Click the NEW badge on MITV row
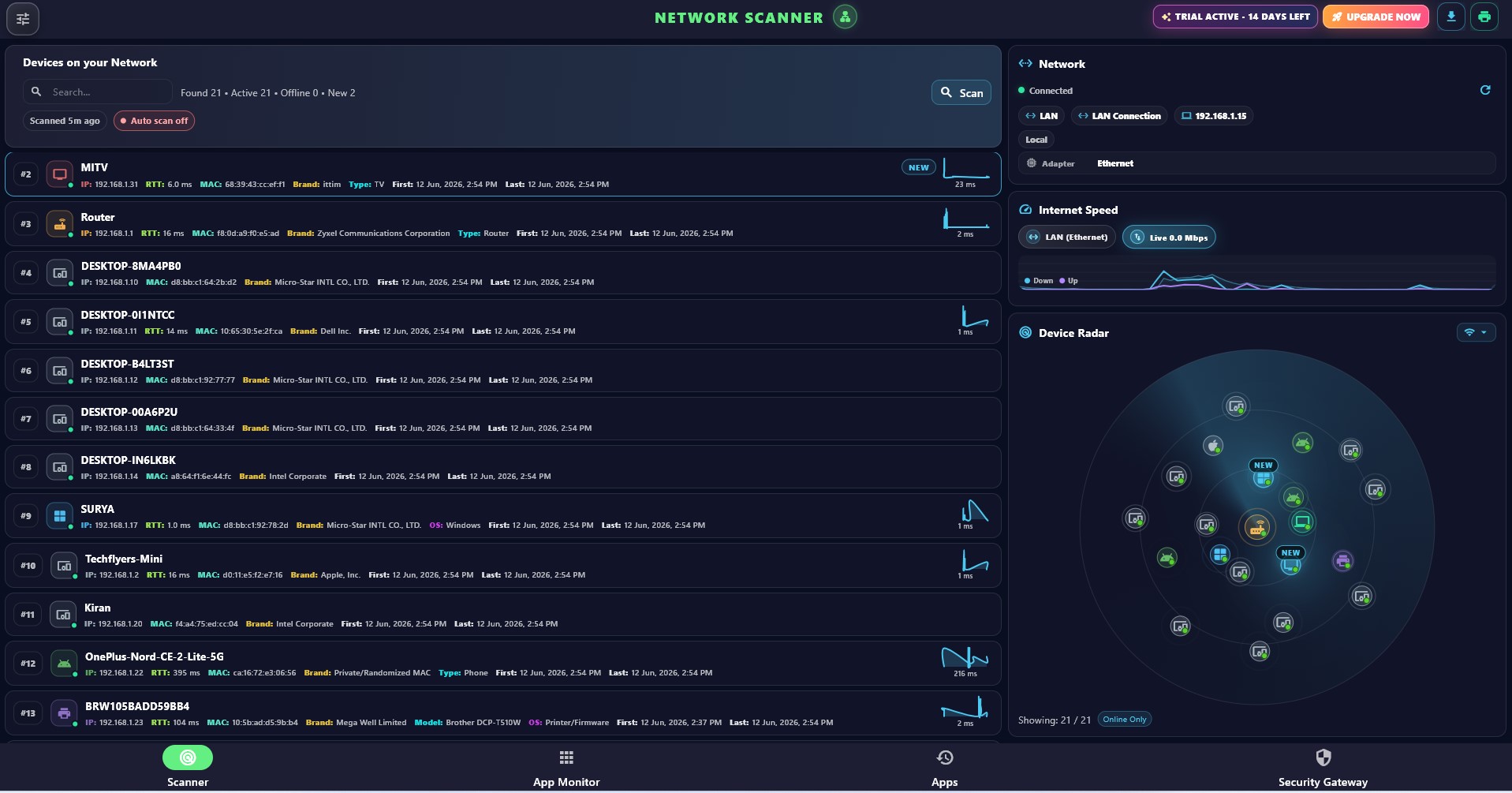The width and height of the screenshot is (1512, 793). [x=918, y=167]
